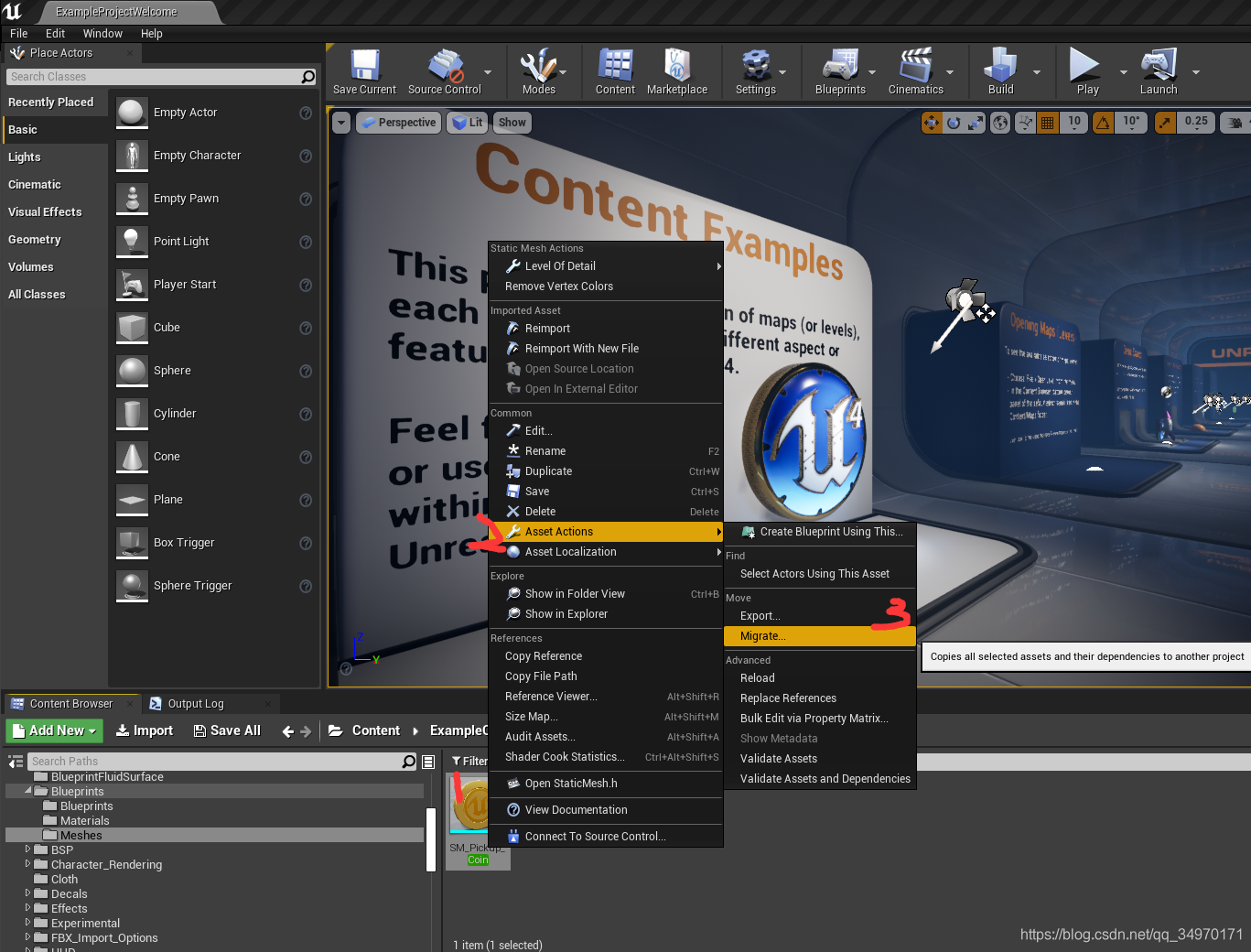The width and height of the screenshot is (1251, 952).
Task: Click the folder tree vertical scrollbar
Action: [x=431, y=838]
